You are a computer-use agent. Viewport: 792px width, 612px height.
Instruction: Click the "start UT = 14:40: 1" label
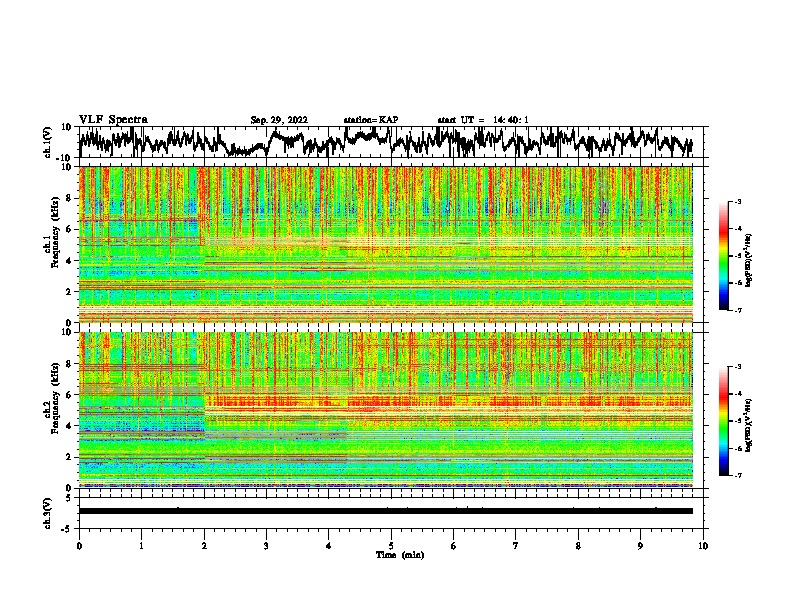[483, 120]
